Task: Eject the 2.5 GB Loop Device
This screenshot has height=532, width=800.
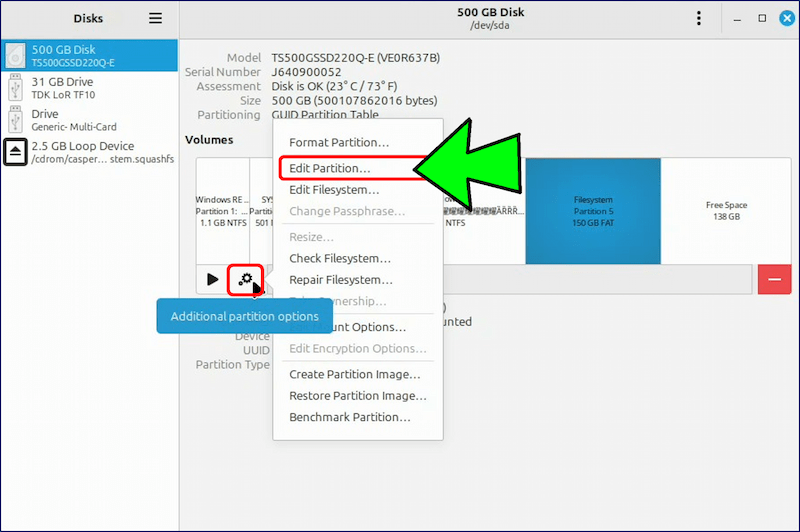Action: 15,151
